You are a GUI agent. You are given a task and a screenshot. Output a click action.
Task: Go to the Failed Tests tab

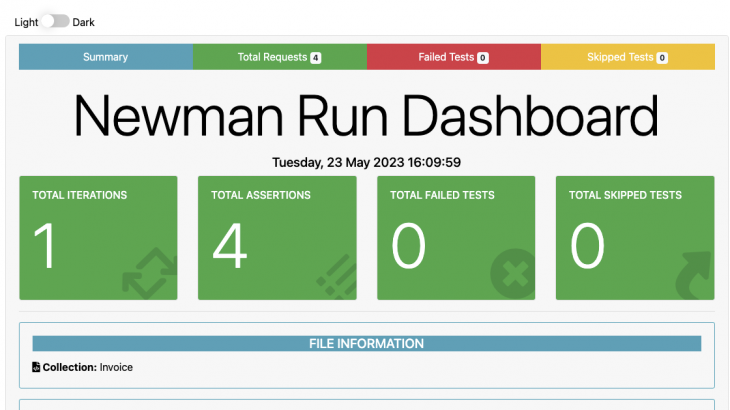[447, 57]
